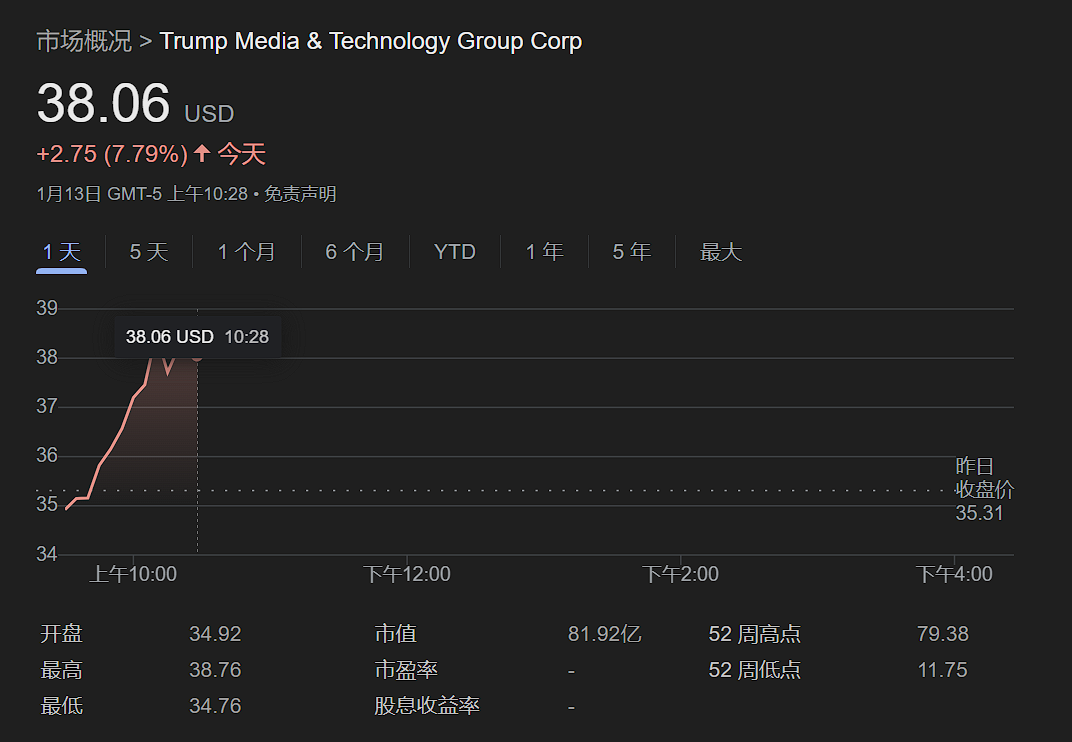1072x742 pixels.
Task: Click the 开盘 price 34.92
Action: [215, 633]
